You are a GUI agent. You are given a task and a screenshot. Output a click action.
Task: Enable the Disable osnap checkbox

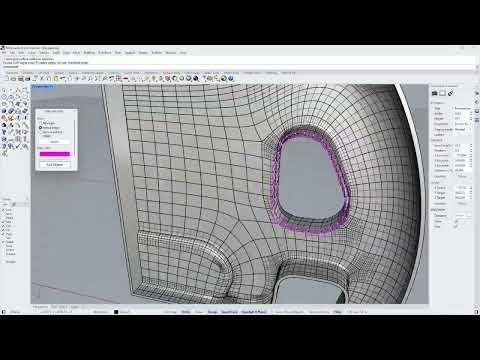click(3, 262)
